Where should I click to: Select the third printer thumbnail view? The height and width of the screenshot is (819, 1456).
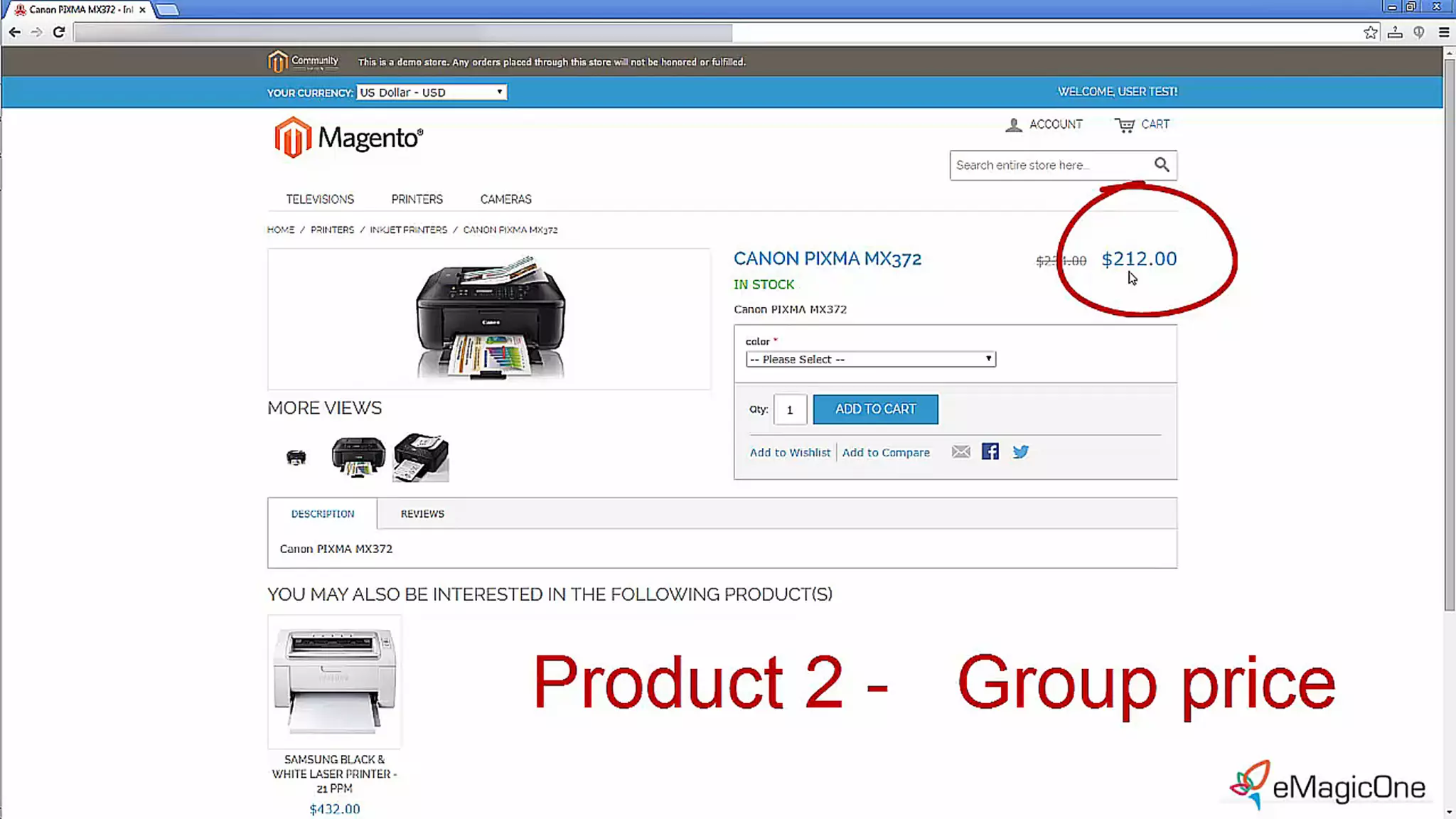(421, 457)
